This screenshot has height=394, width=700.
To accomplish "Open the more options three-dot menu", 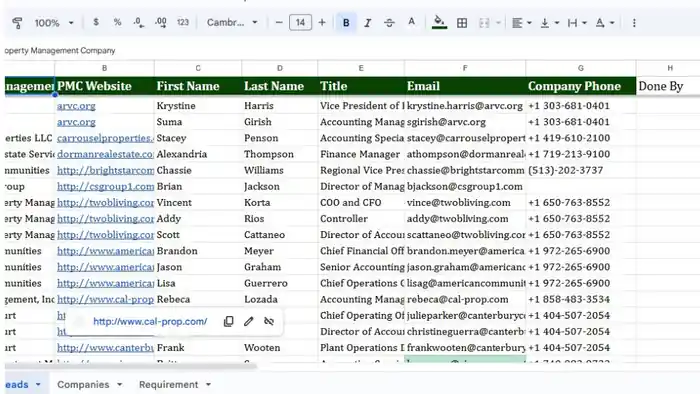I will pos(634,23).
